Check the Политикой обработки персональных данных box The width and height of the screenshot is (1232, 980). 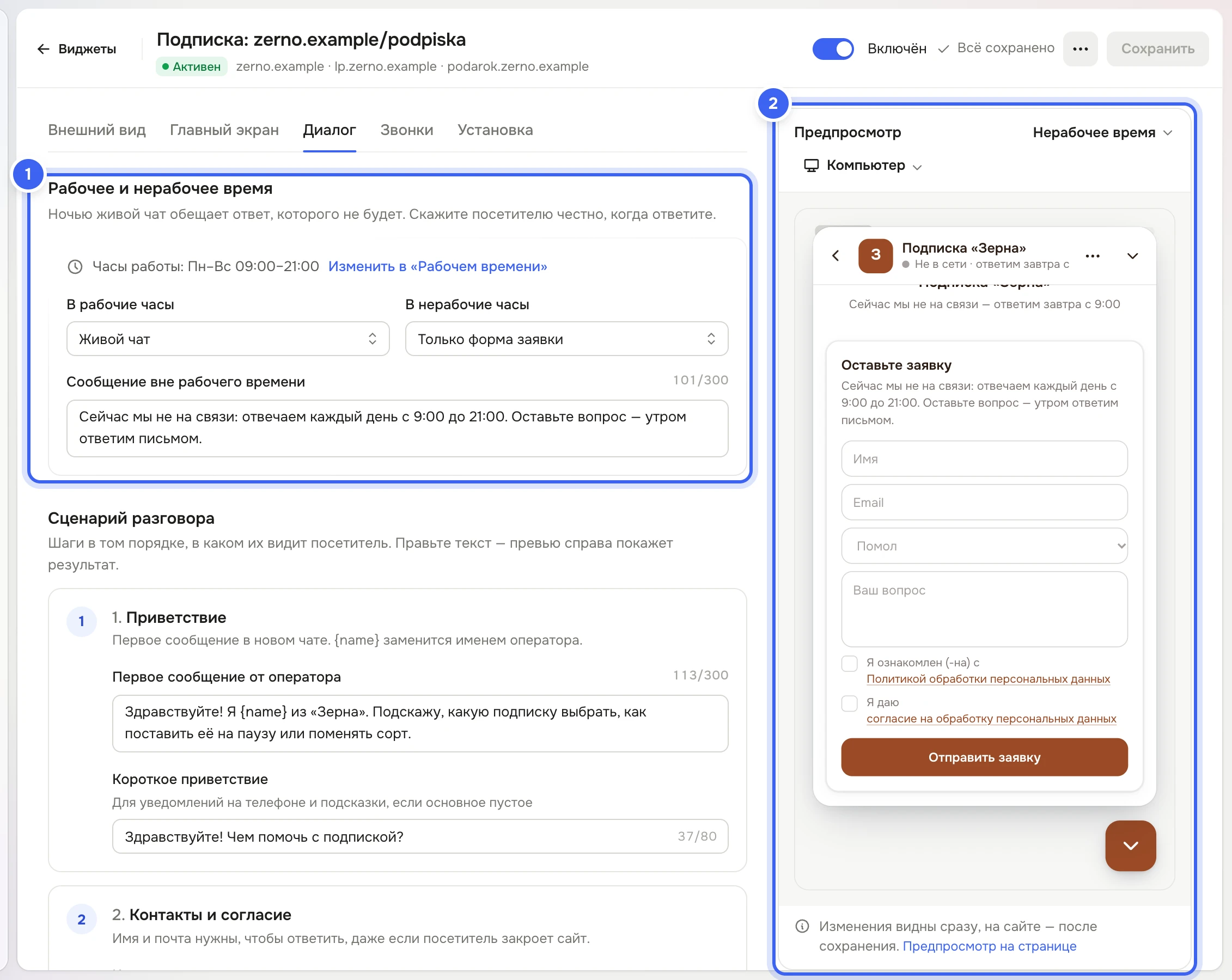click(849, 664)
